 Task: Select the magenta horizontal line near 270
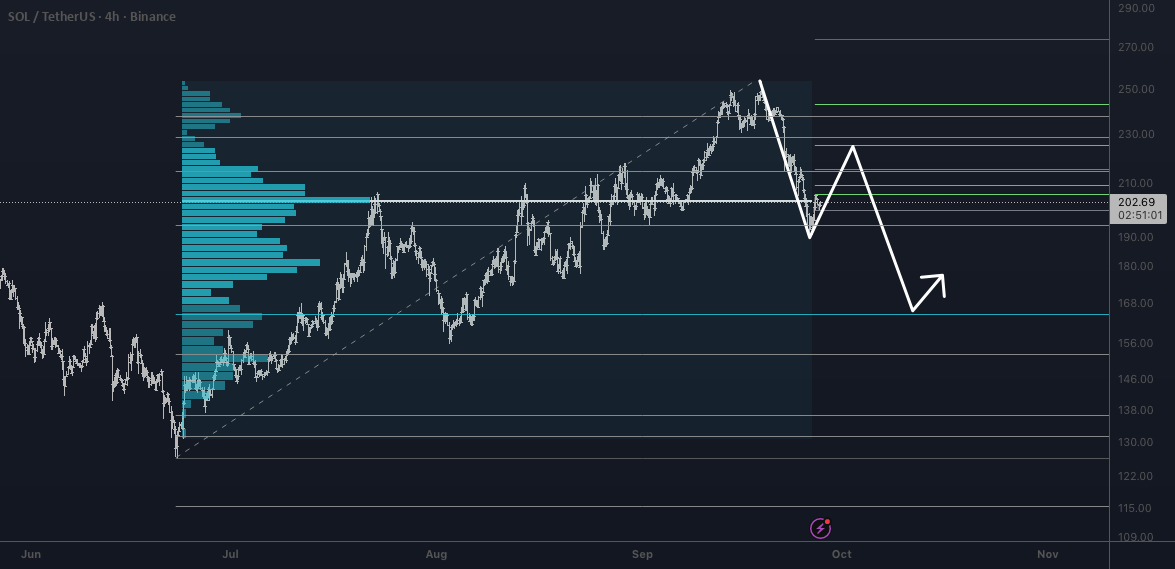pos(961,39)
